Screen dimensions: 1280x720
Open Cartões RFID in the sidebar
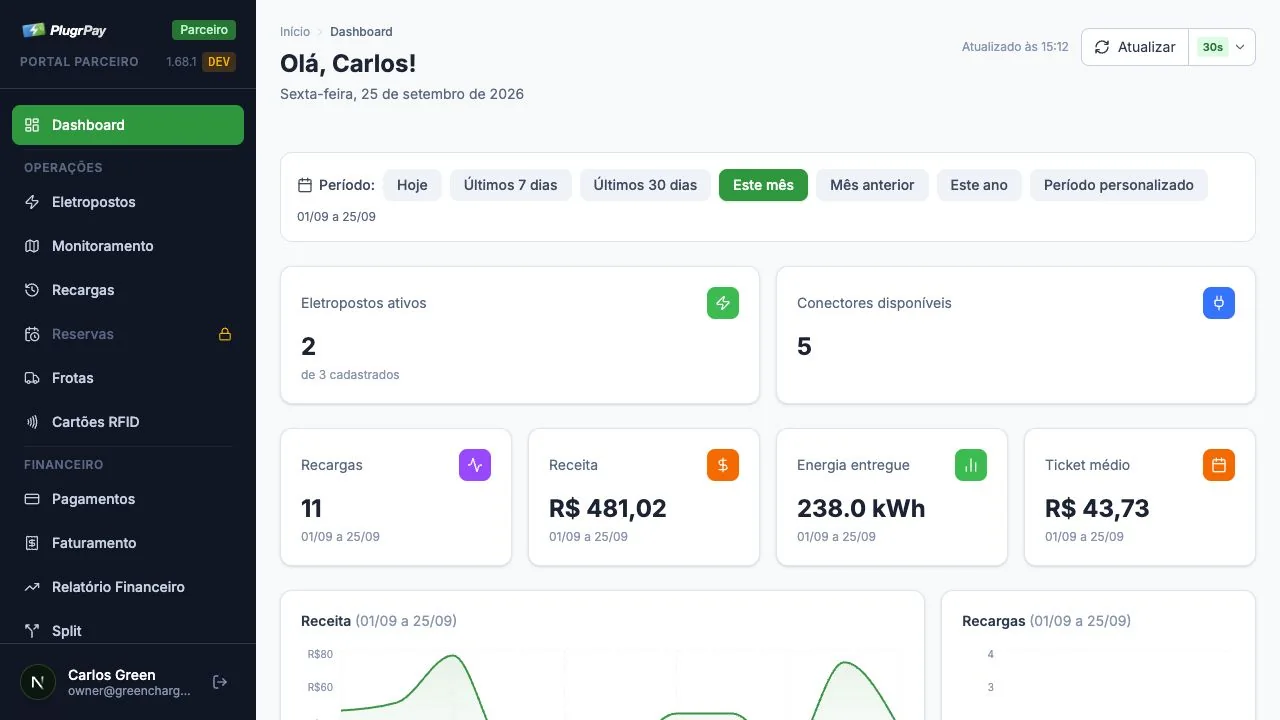tap(128, 422)
